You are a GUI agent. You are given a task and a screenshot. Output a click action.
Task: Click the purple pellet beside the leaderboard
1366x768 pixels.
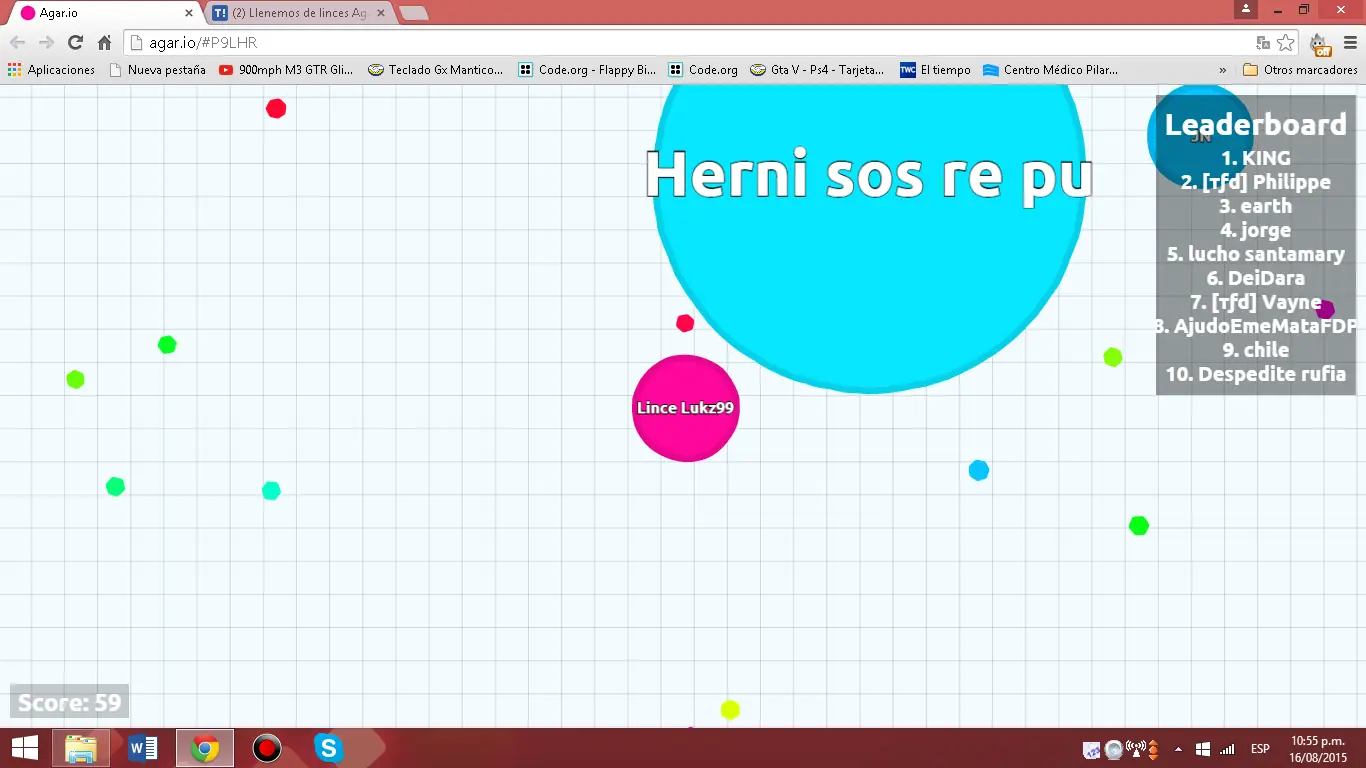(1326, 309)
